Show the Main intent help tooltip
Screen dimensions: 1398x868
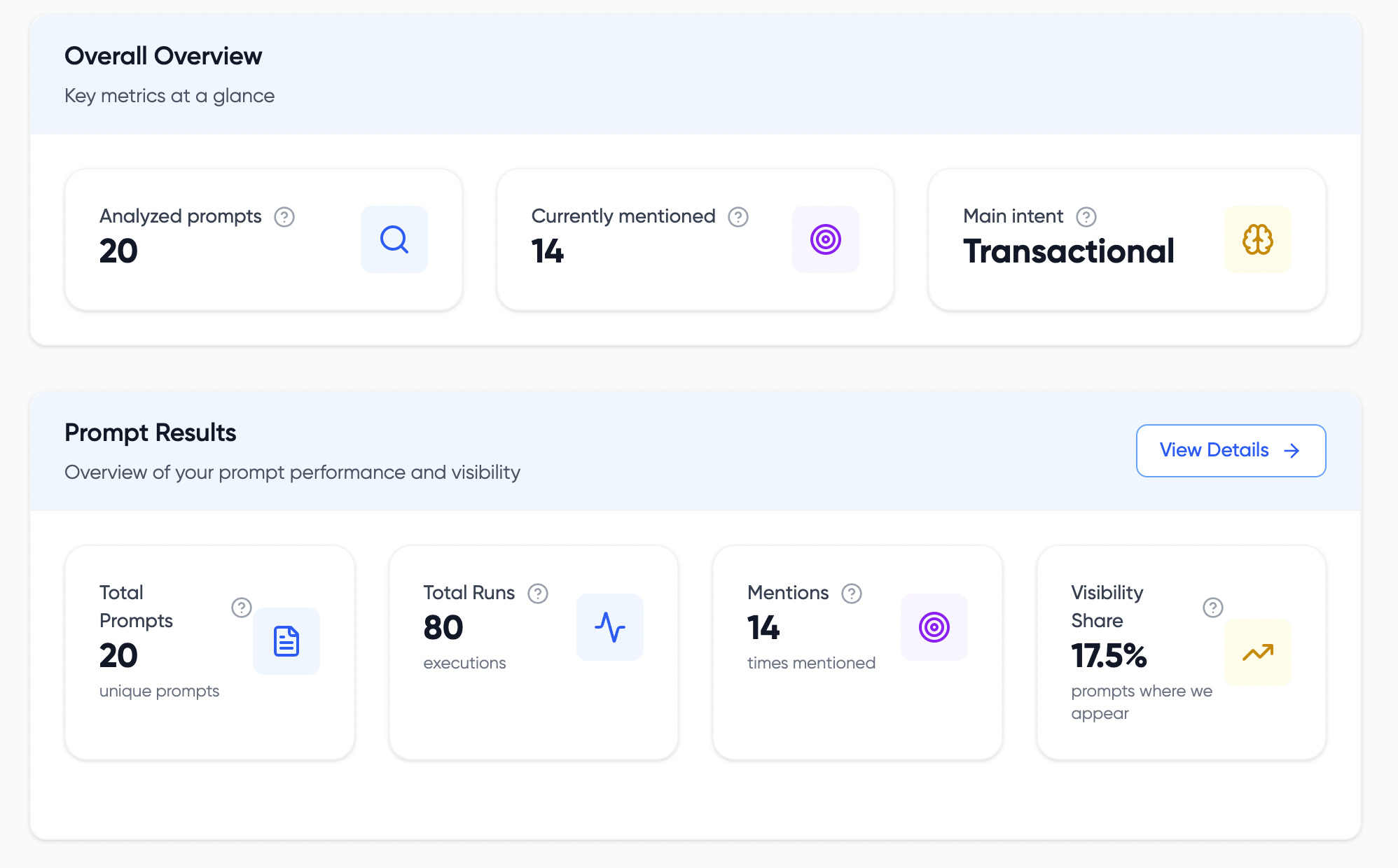(x=1086, y=217)
